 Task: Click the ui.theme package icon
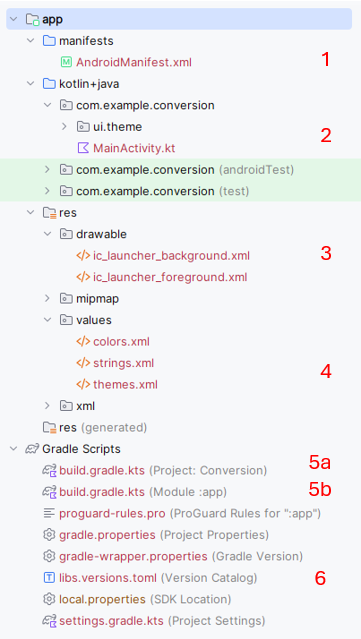83,127
